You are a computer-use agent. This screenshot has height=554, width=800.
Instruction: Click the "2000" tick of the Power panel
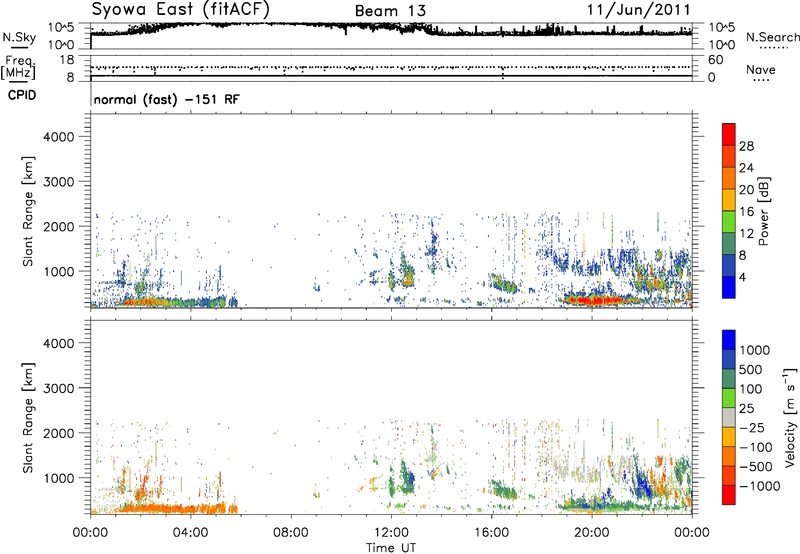coord(58,226)
